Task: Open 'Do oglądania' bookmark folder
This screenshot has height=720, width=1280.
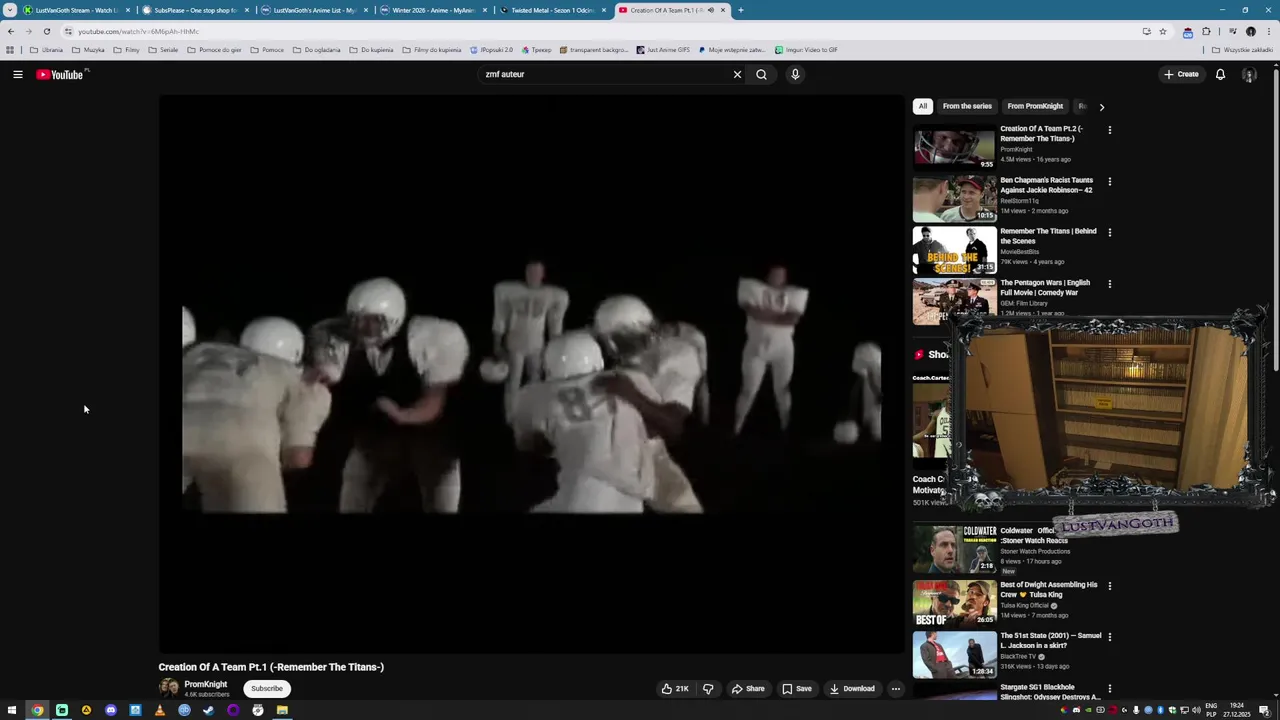Action: [317, 49]
